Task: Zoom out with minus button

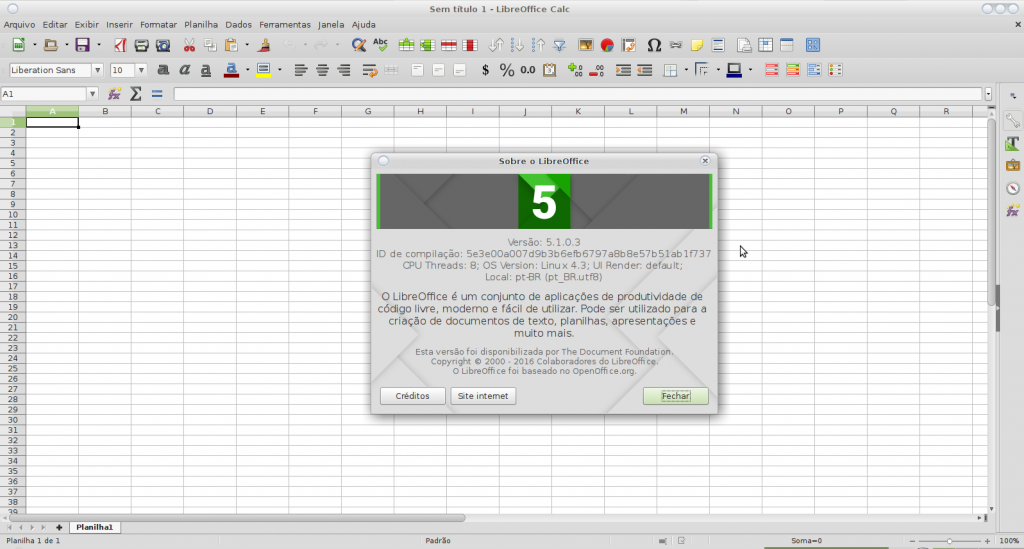Action: pyautogui.click(x=912, y=541)
